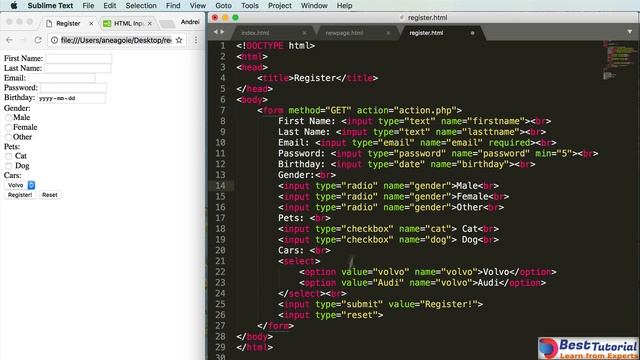Open the View menu

pyautogui.click(x=198, y=6)
